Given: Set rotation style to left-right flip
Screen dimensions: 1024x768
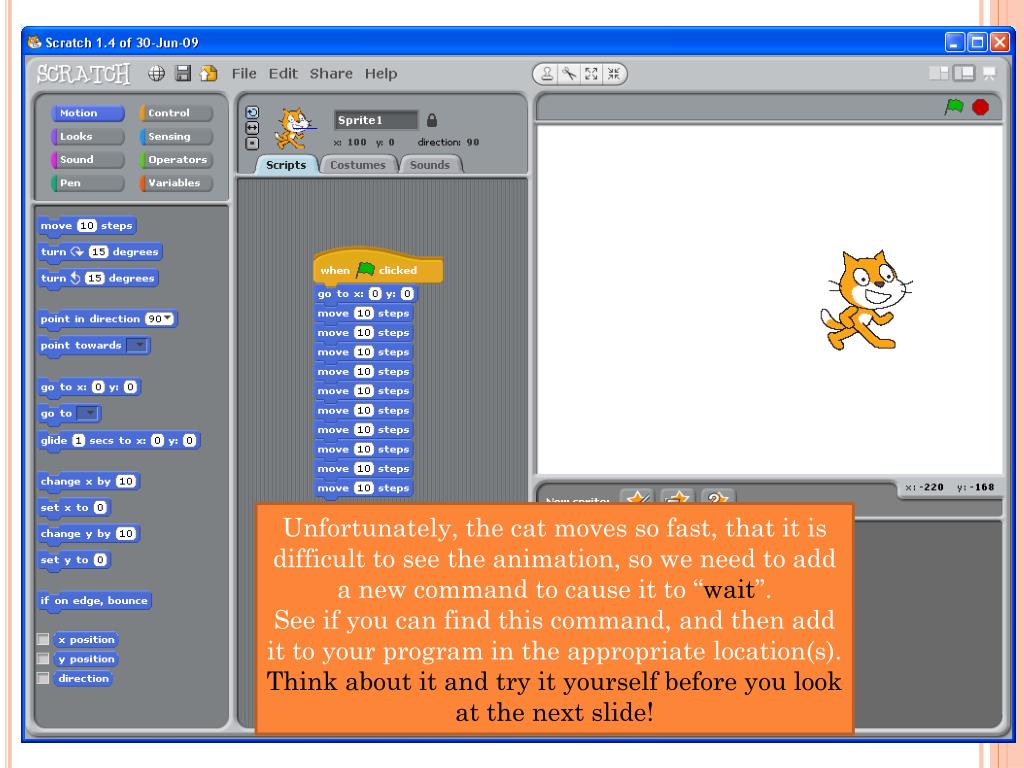Looking at the screenshot, I should tap(252, 127).
